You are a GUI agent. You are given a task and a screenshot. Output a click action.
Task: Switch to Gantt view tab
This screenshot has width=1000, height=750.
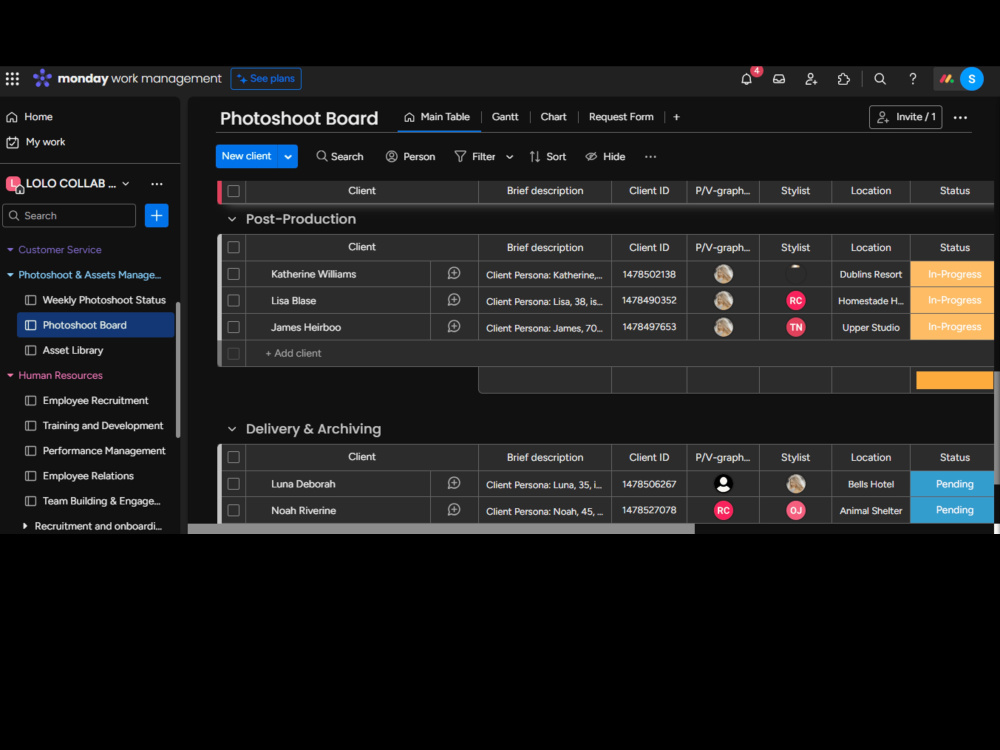pyautogui.click(x=505, y=117)
